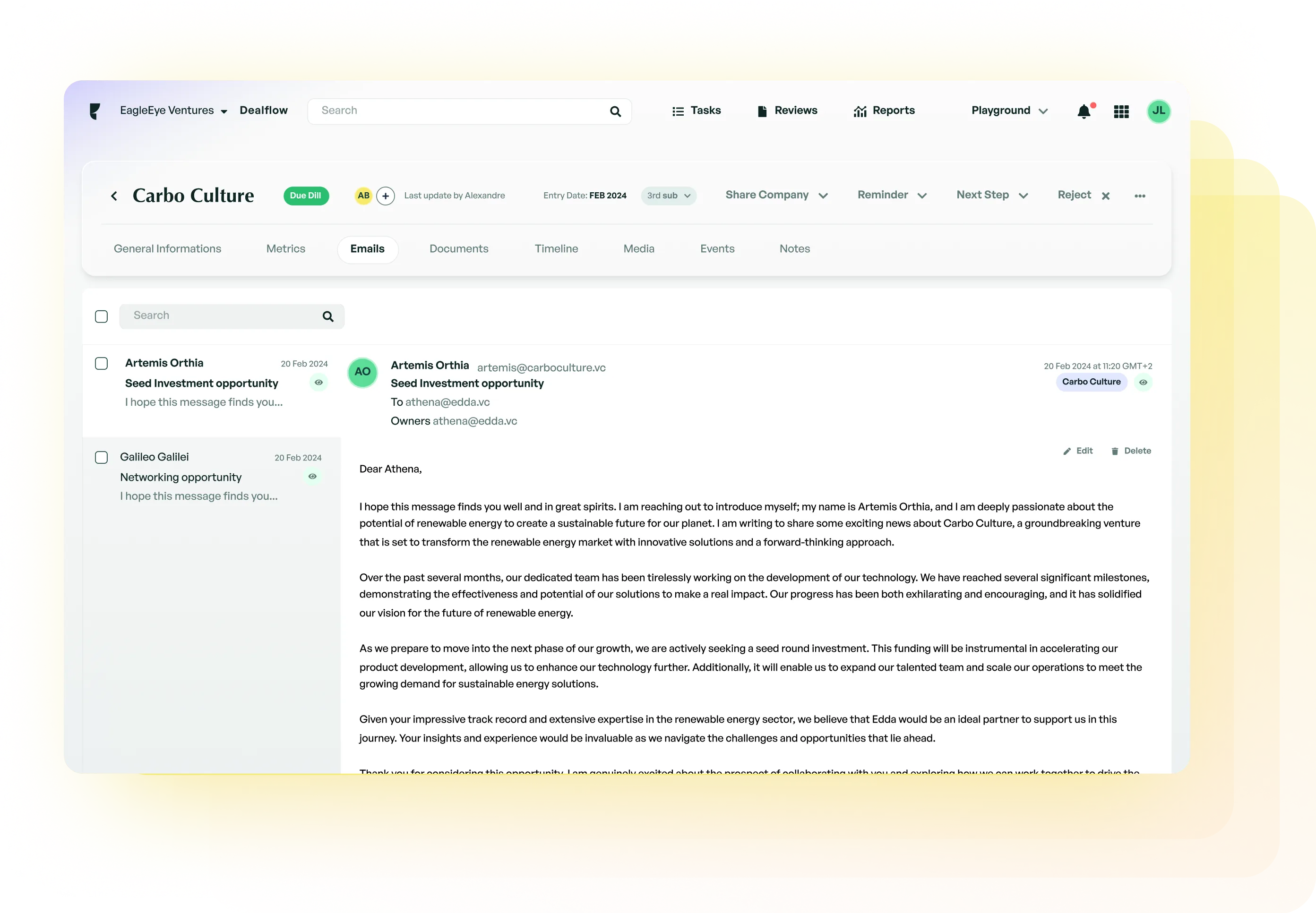This screenshot has width=1316, height=913.
Task: Delete the open email
Action: click(x=1131, y=452)
